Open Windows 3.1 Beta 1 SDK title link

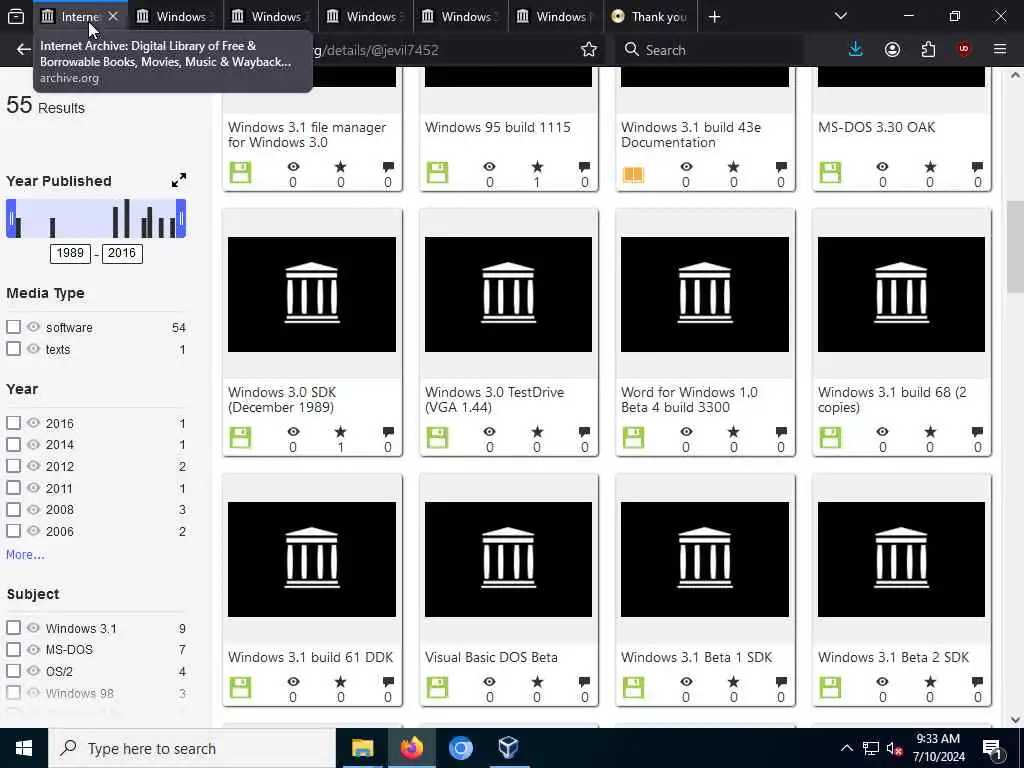click(x=696, y=657)
